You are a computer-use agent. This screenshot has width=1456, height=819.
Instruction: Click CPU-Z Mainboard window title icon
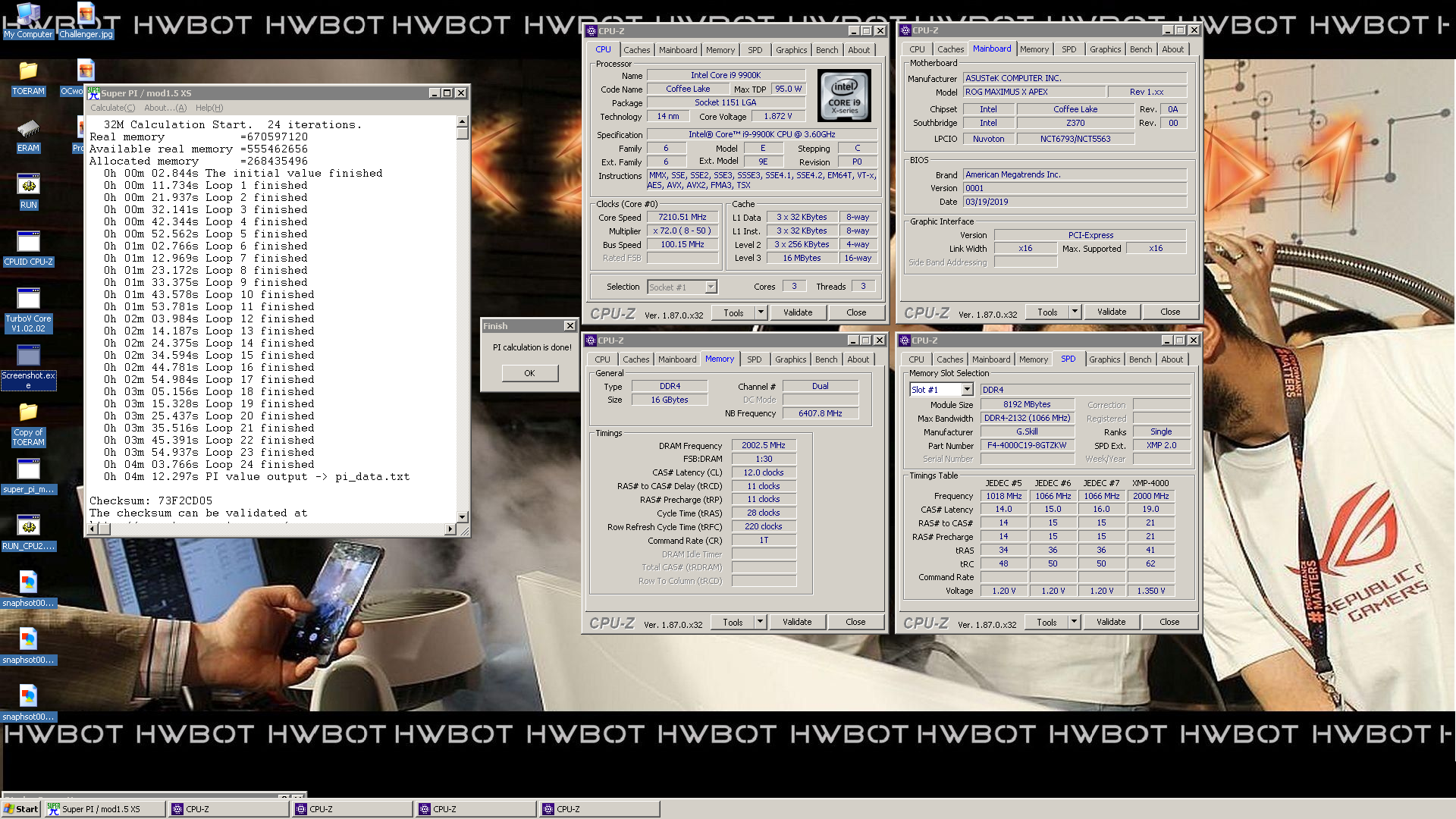pos(905,30)
